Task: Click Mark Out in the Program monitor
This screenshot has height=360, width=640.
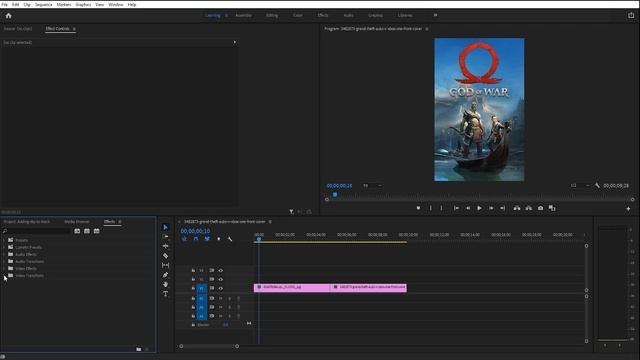Action: [441, 208]
